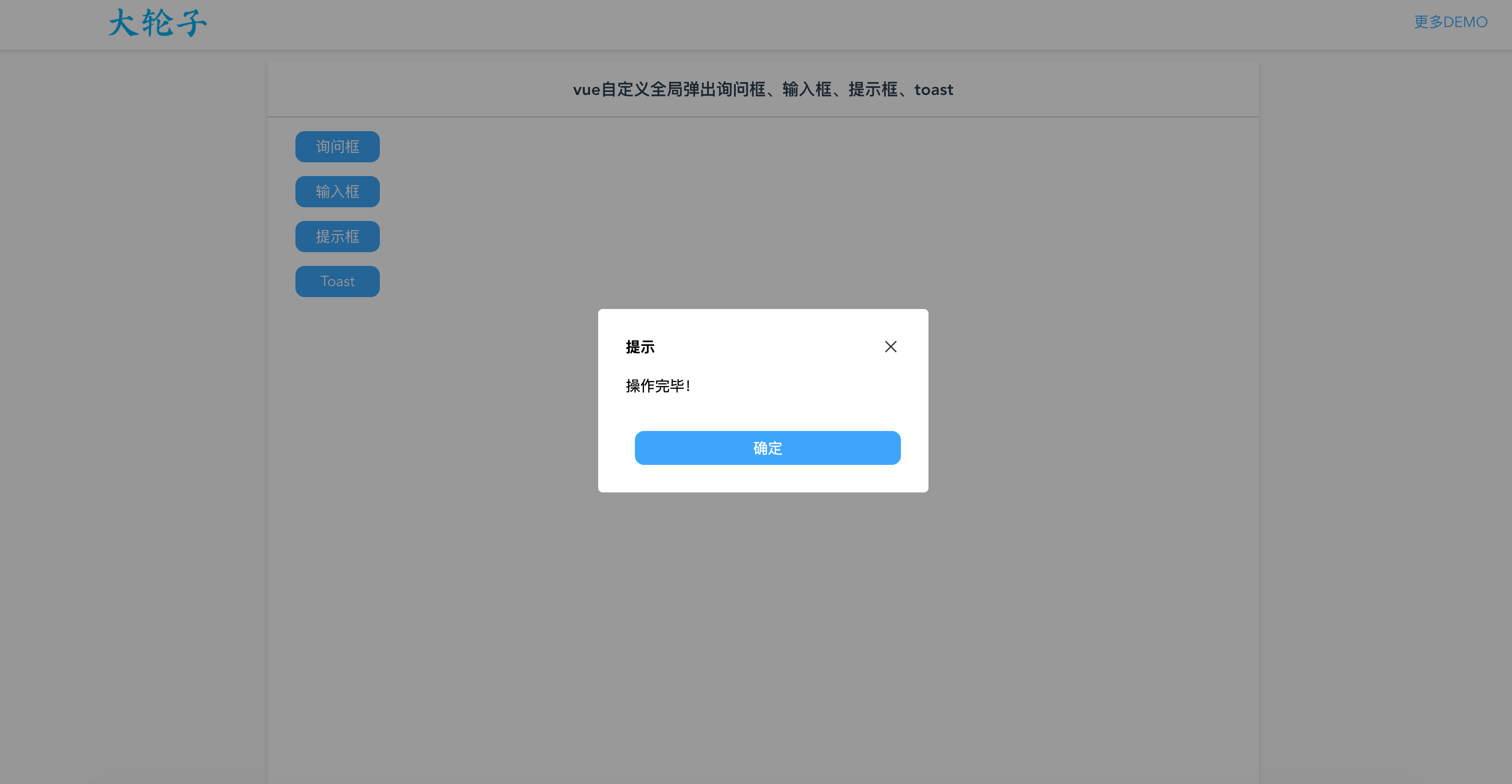Viewport: 1512px width, 784px height.
Task: Click the word toast in the heading
Action: pyautogui.click(x=933, y=90)
